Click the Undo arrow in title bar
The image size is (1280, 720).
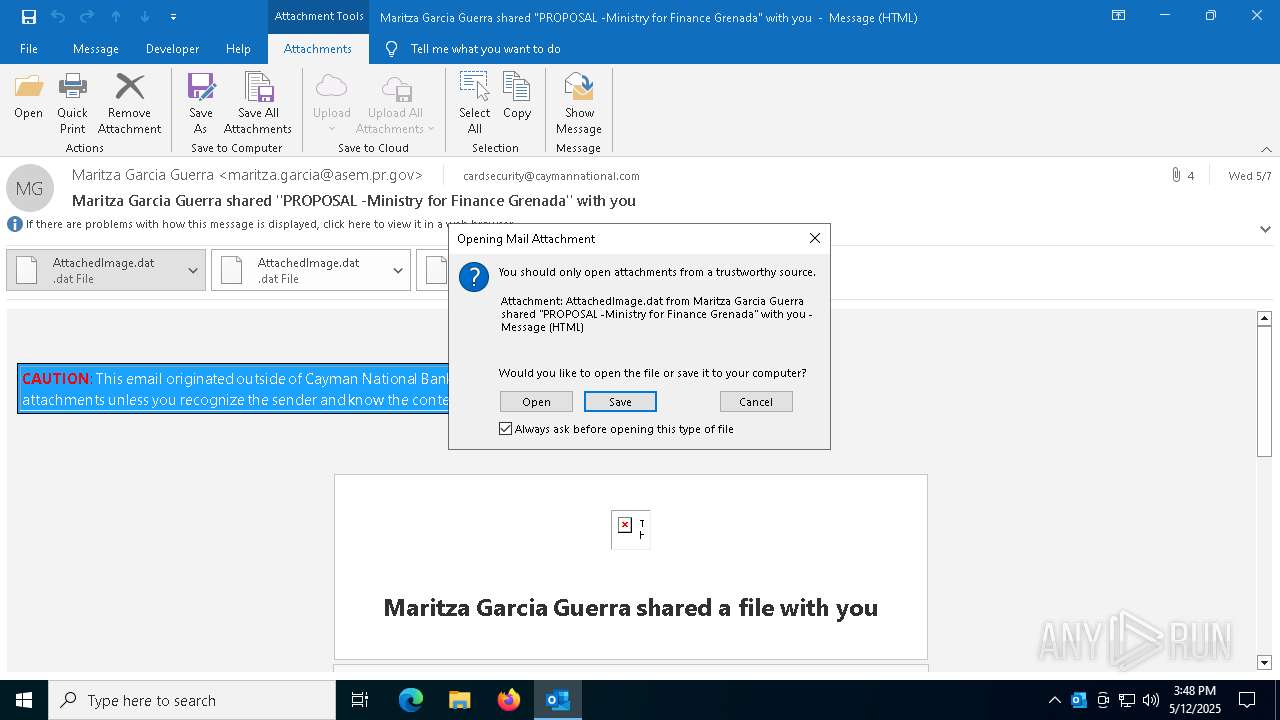pyautogui.click(x=58, y=16)
